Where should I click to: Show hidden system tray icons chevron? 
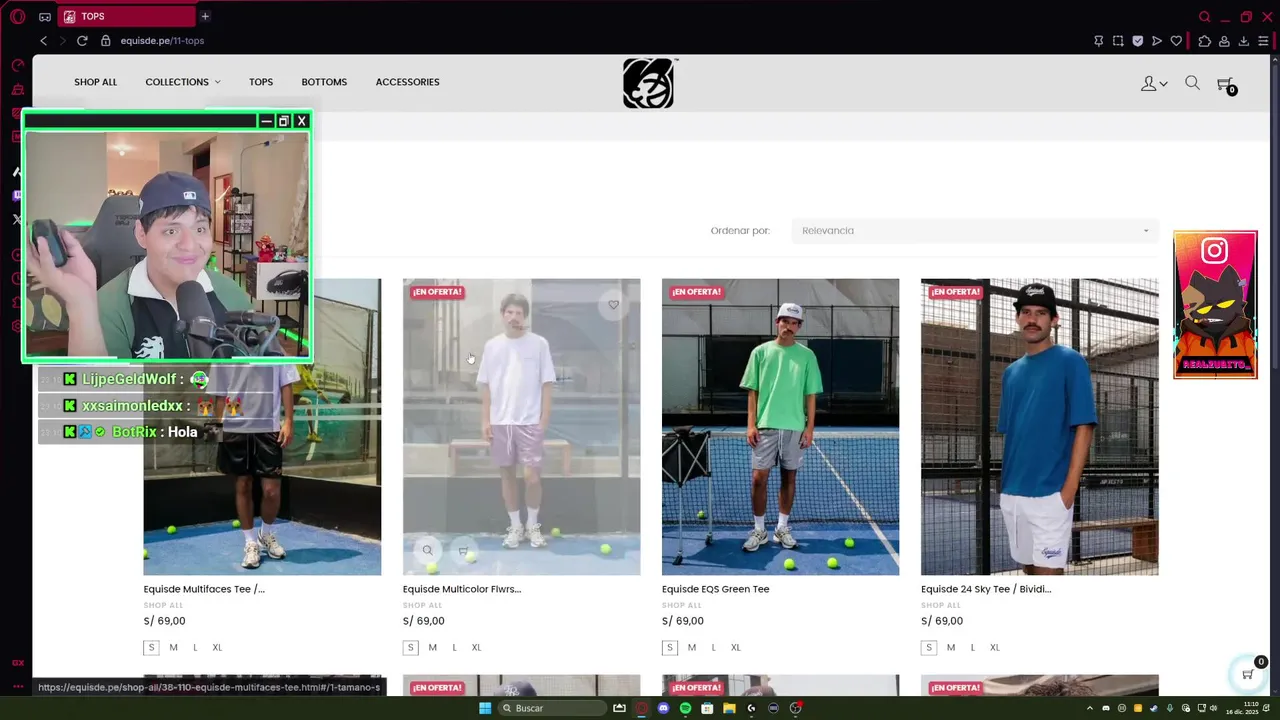coord(1089,708)
